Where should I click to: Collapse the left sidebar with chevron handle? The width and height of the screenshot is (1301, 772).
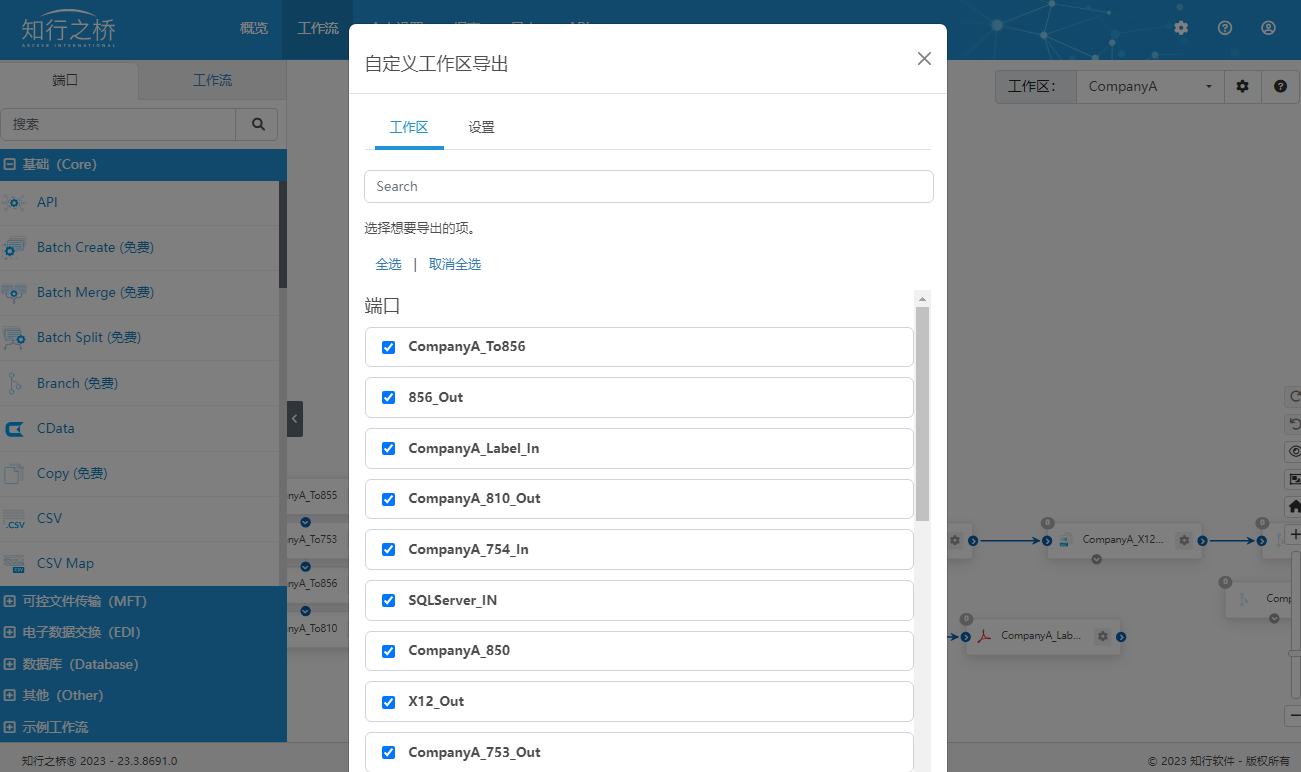(295, 419)
